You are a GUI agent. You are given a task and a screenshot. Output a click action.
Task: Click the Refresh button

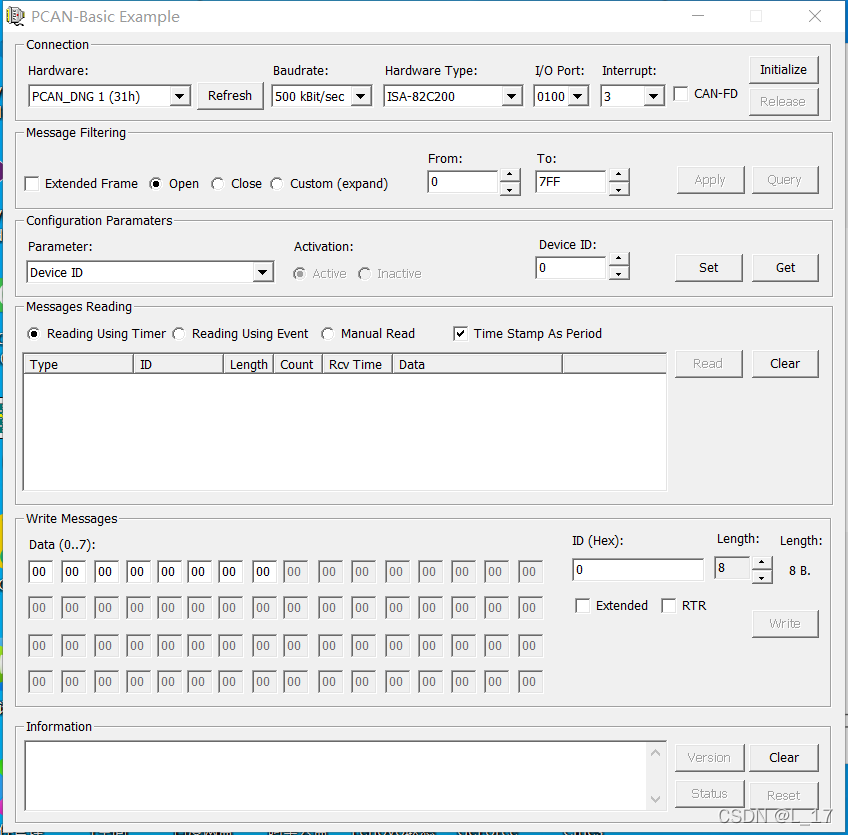tap(230, 96)
